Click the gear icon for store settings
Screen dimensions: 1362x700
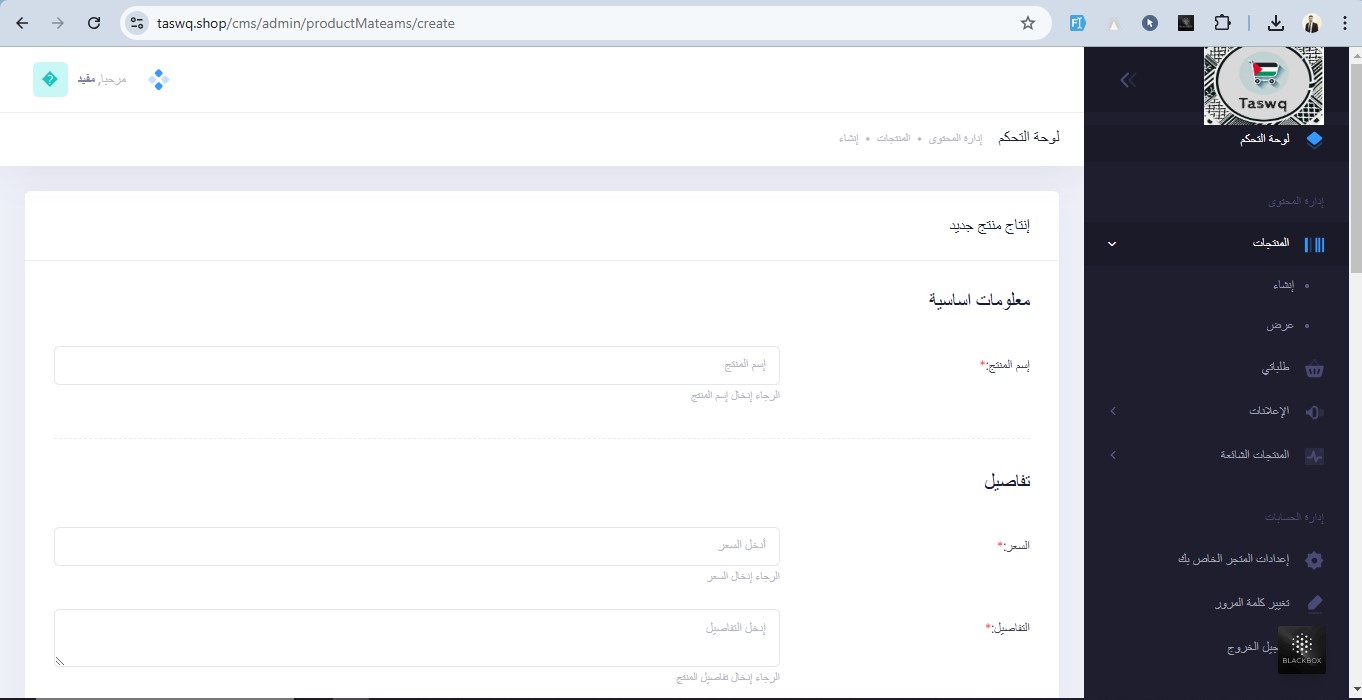1314,560
